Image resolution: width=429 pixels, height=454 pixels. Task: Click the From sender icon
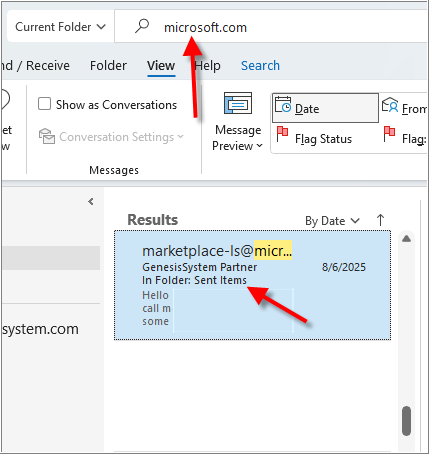pyautogui.click(x=390, y=105)
